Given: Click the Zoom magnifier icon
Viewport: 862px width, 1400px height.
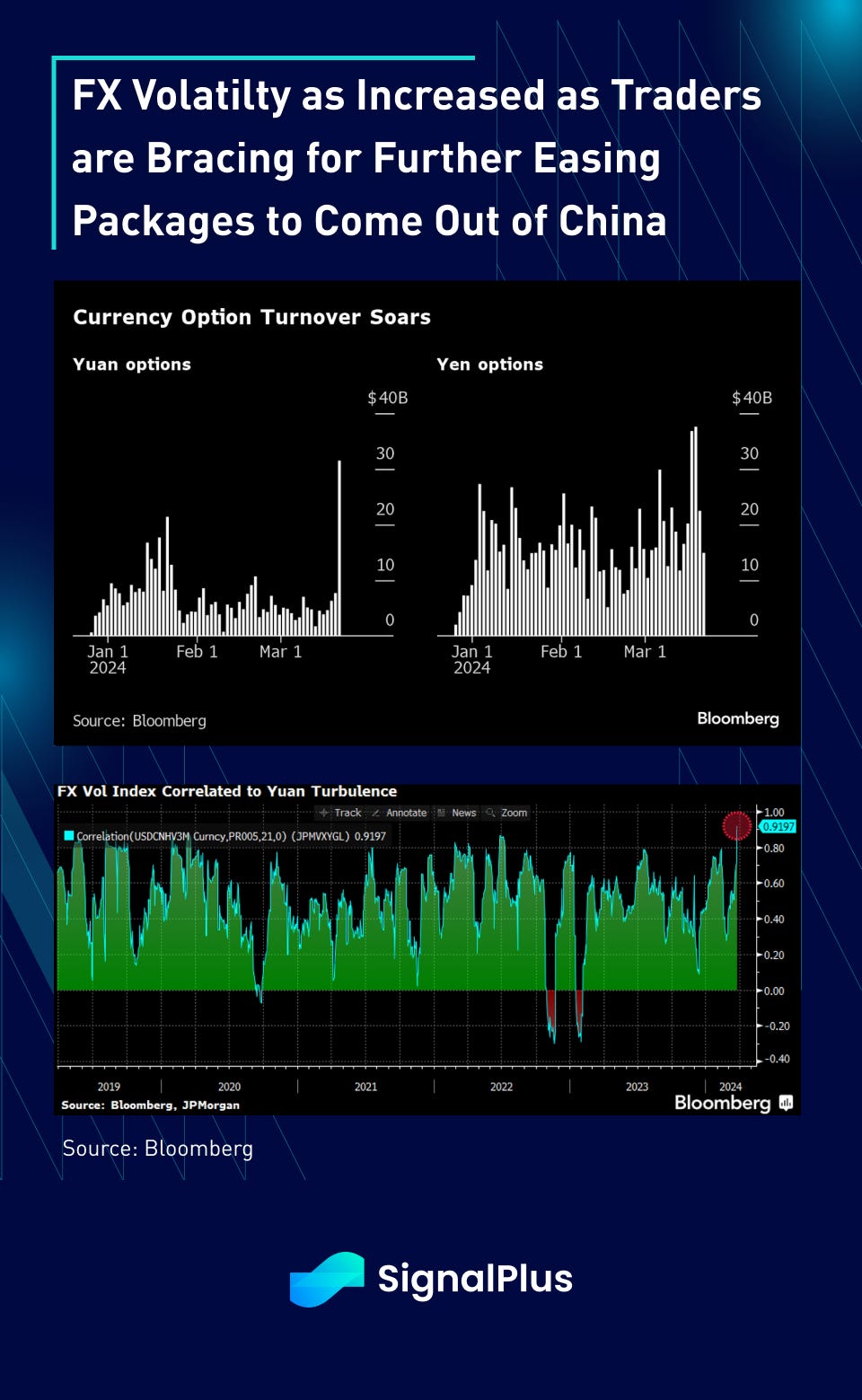Looking at the screenshot, I should 490,813.
